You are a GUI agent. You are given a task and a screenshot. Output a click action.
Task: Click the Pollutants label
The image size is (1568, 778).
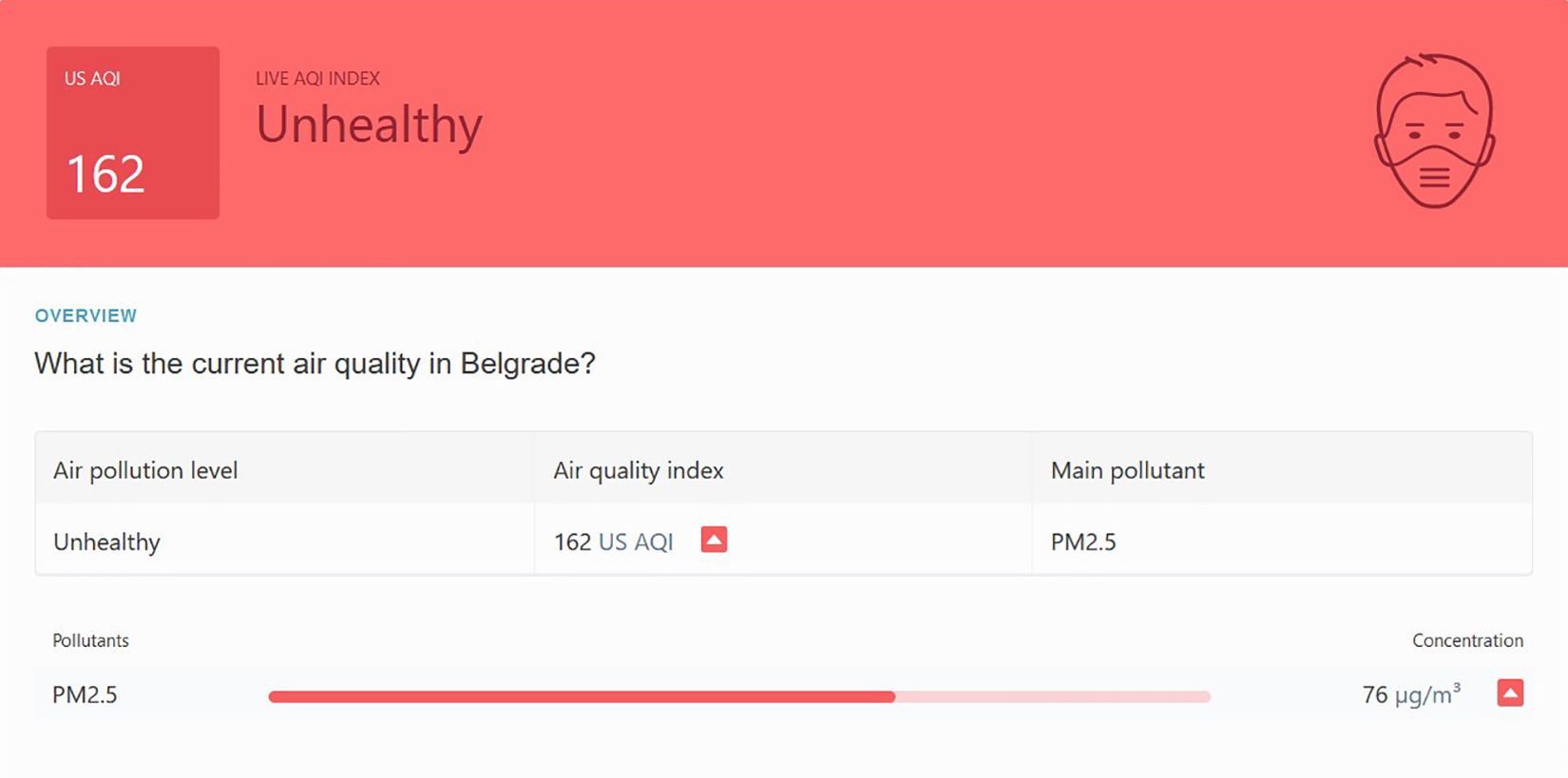pos(90,640)
